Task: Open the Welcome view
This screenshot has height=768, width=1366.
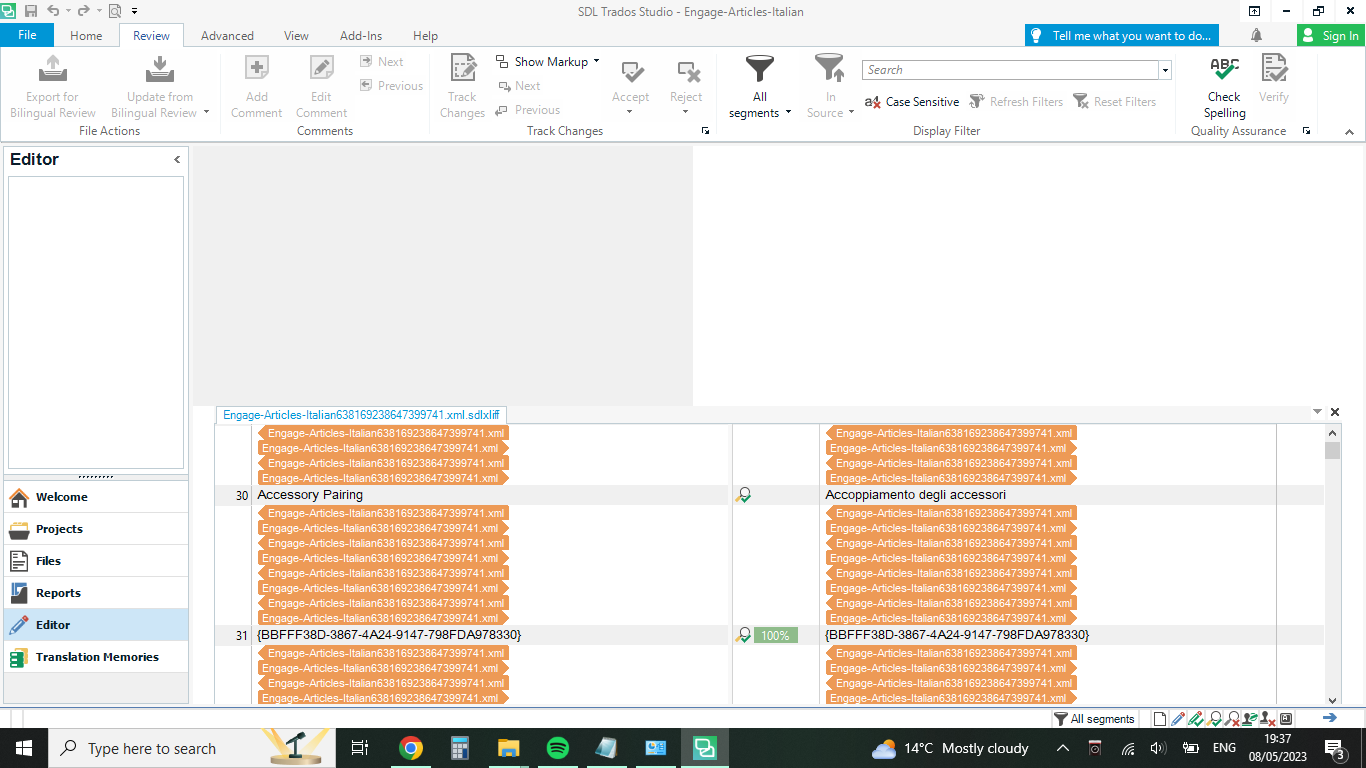Action: [x=96, y=497]
